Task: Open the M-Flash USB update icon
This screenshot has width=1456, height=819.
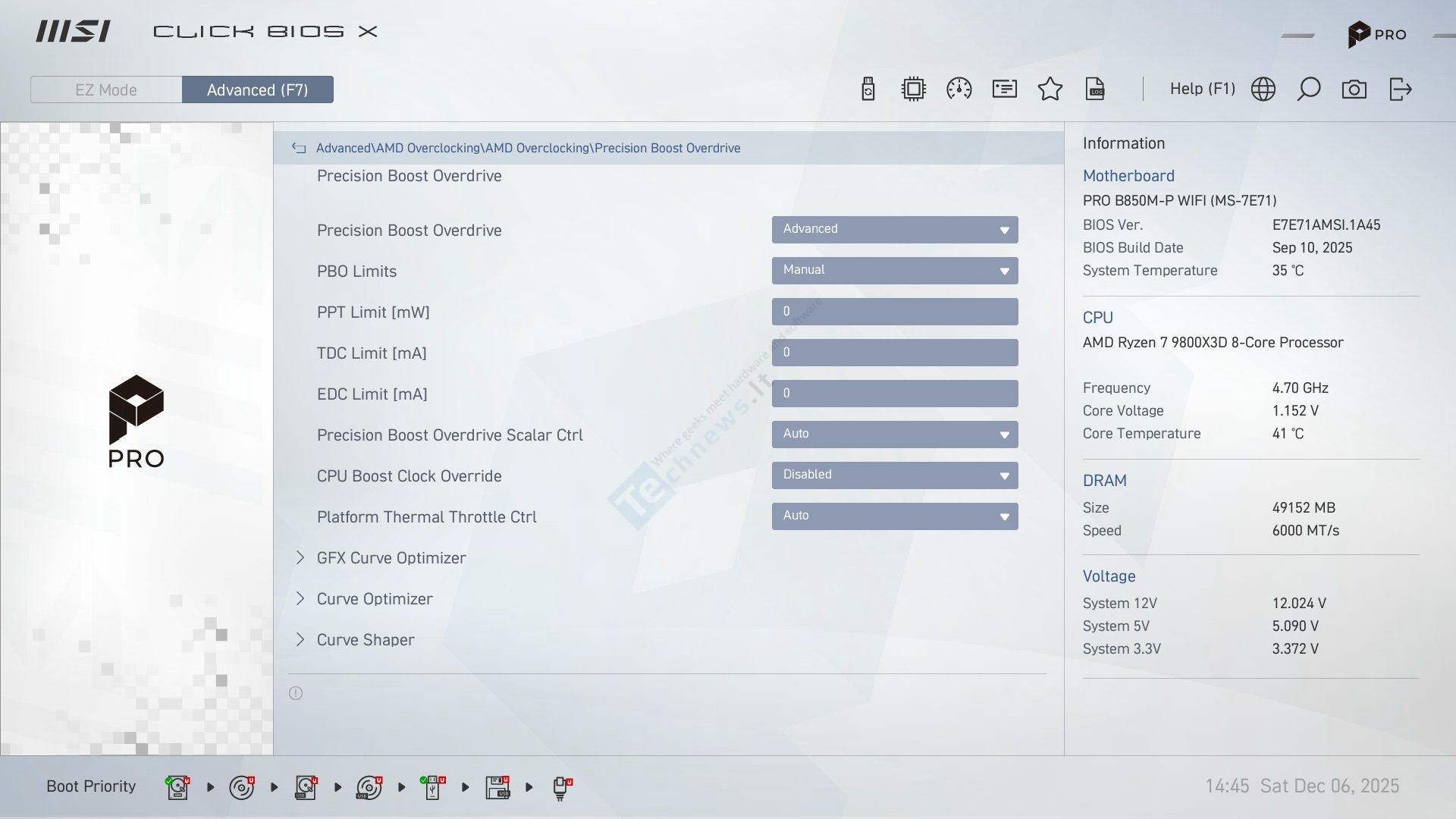Action: (868, 89)
